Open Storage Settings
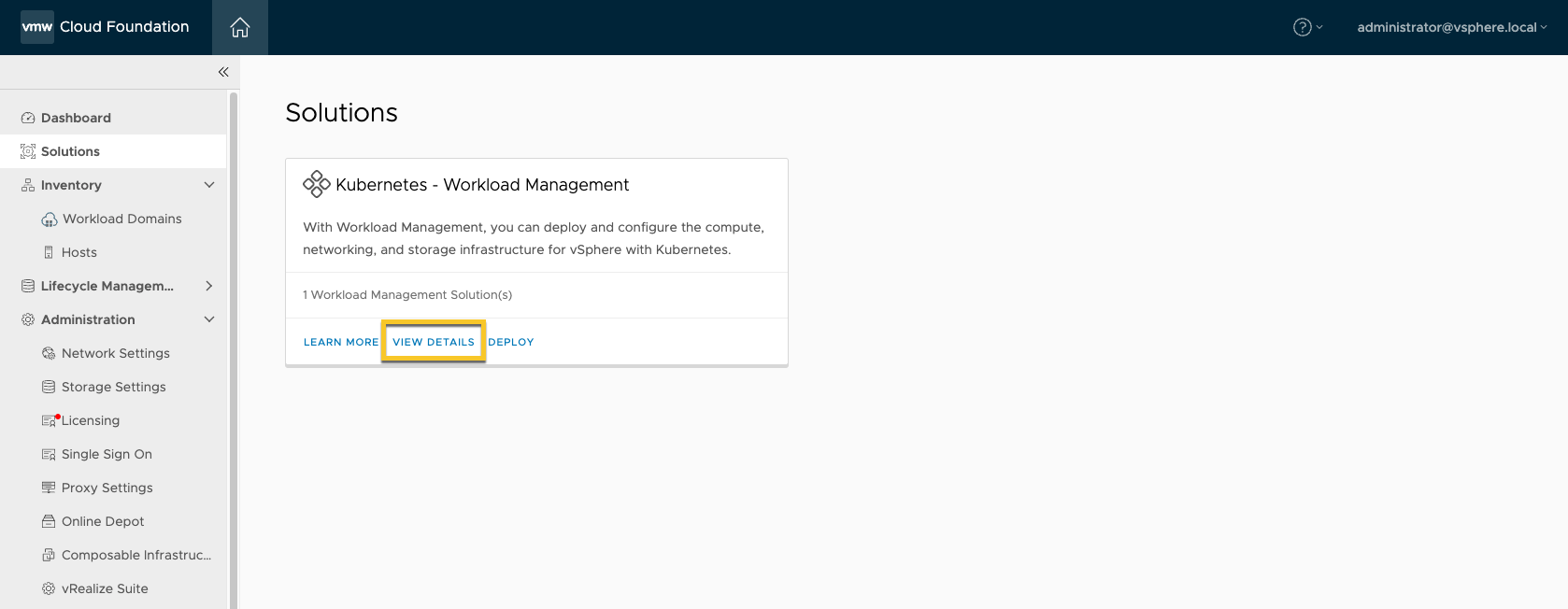 (113, 387)
